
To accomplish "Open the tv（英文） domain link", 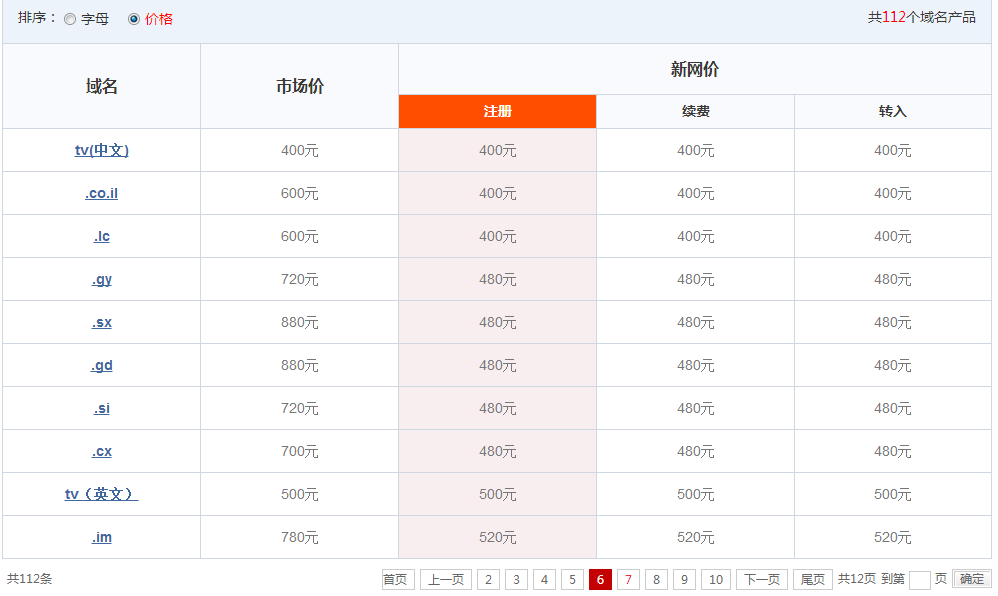I will click(x=102, y=494).
